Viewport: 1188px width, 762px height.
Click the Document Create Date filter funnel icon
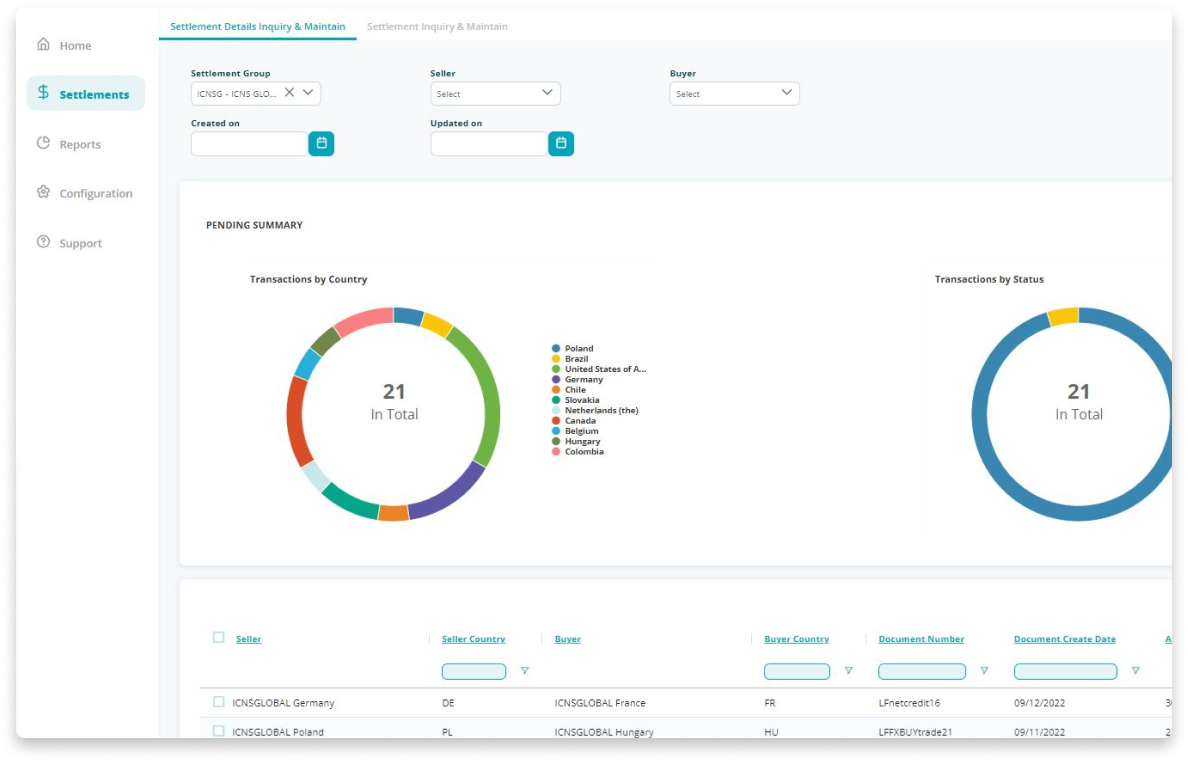[1135, 671]
